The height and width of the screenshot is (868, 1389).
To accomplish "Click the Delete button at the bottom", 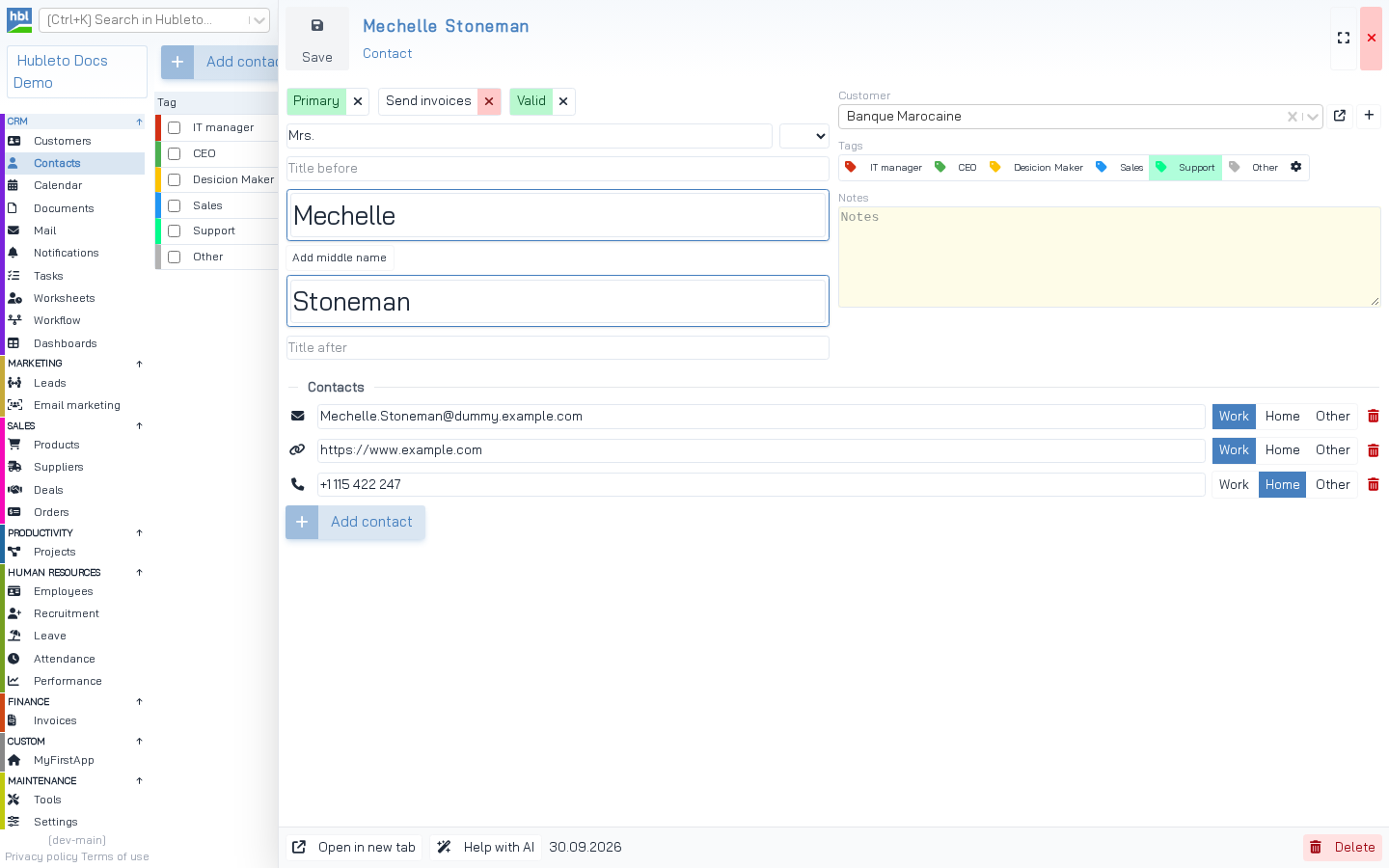I will (1343, 848).
